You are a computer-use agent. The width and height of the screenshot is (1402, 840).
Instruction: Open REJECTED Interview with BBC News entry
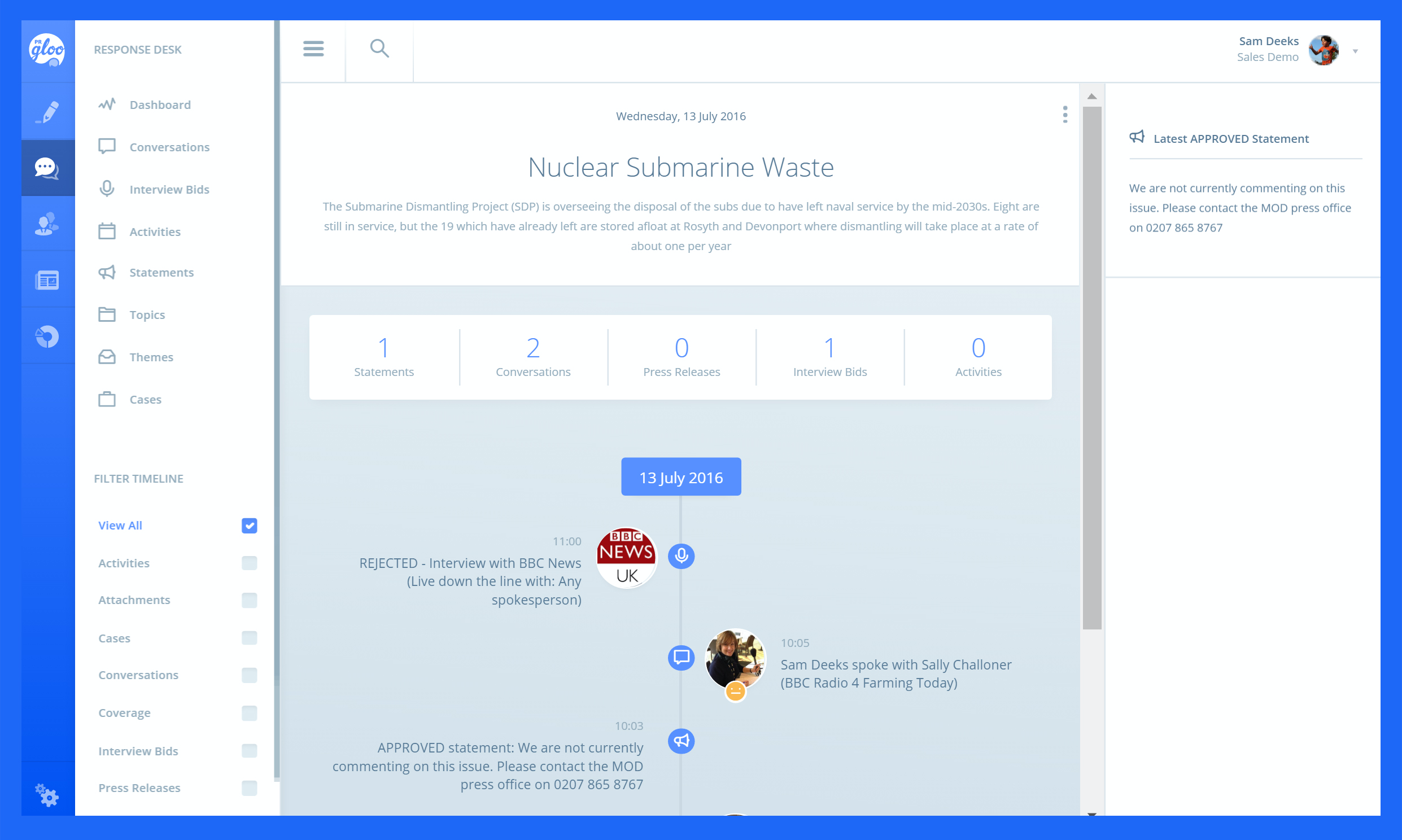470,581
